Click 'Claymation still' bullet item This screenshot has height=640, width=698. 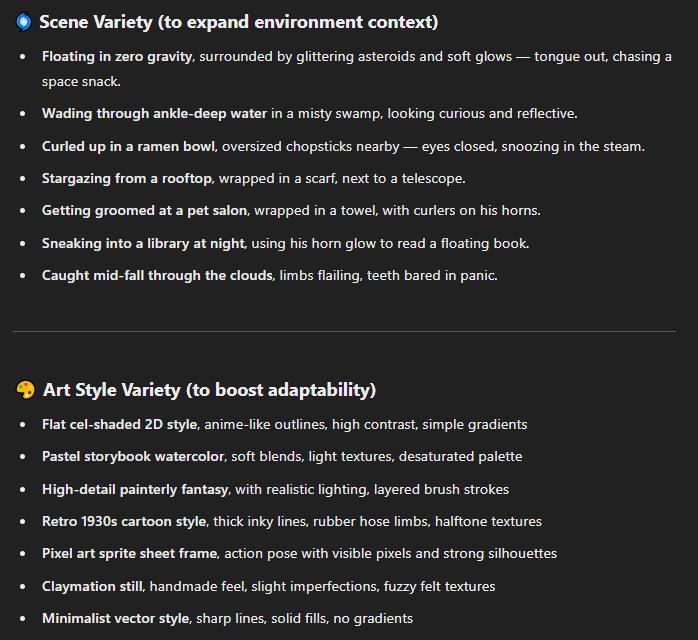click(x=92, y=586)
